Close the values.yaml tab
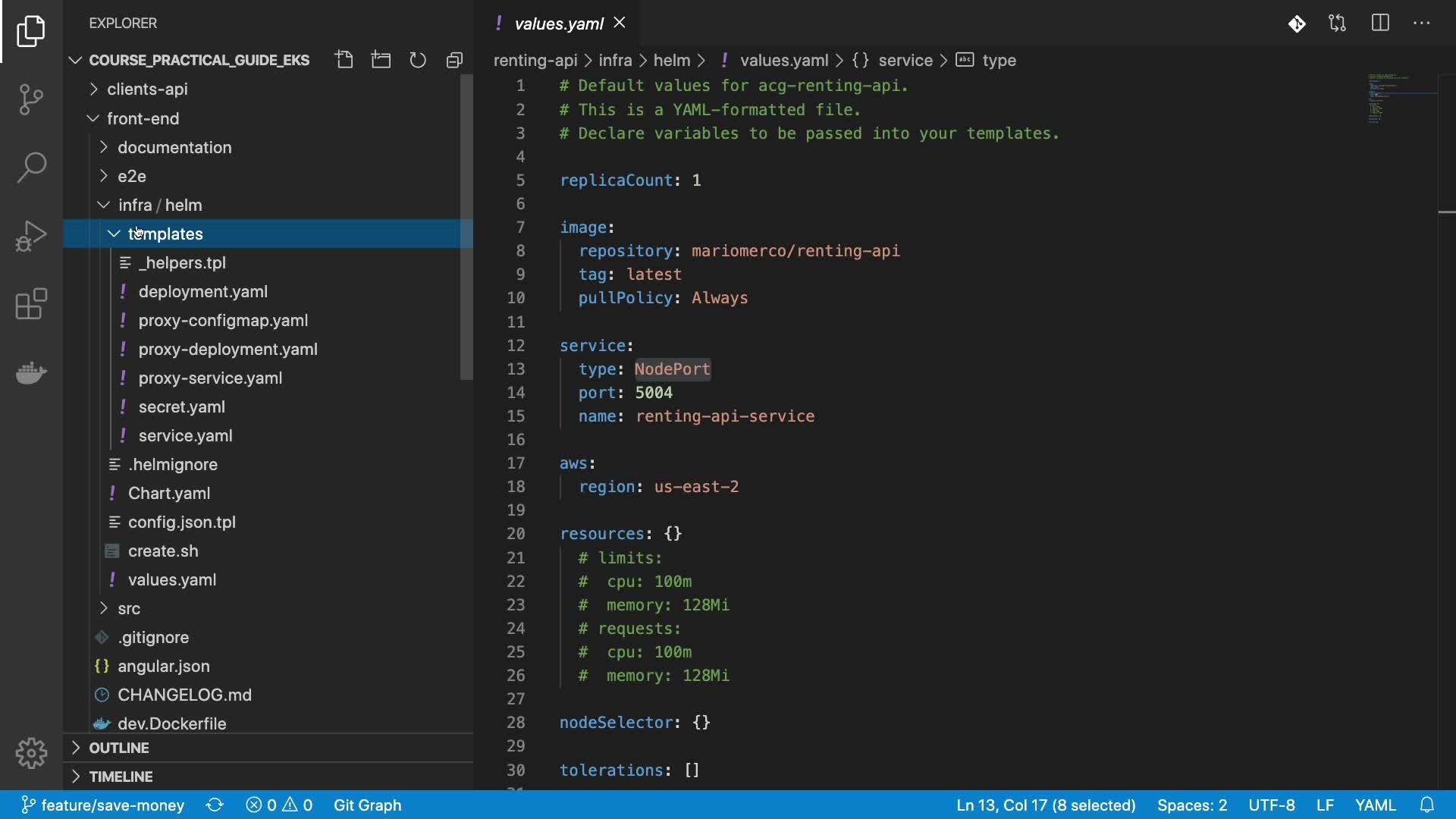Image resolution: width=1456 pixels, height=819 pixels. (x=620, y=23)
